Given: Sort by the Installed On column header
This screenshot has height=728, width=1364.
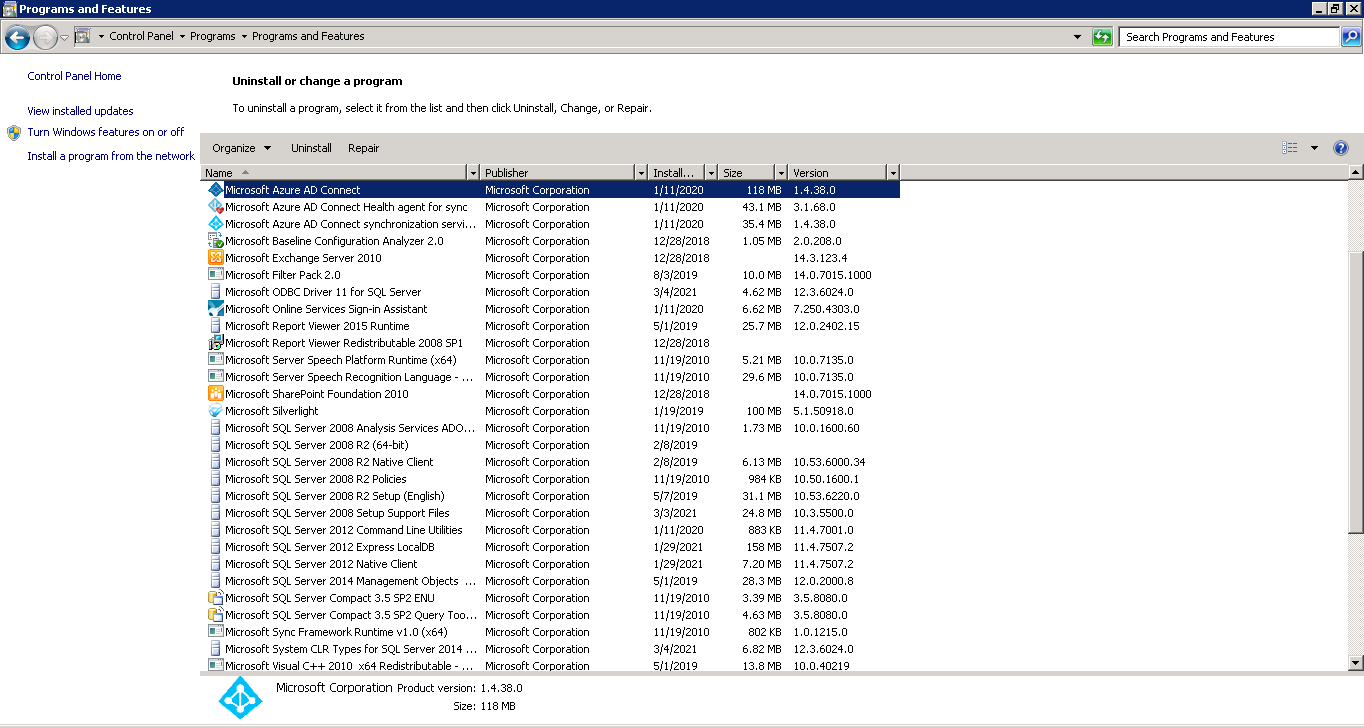Looking at the screenshot, I should click(x=676, y=172).
